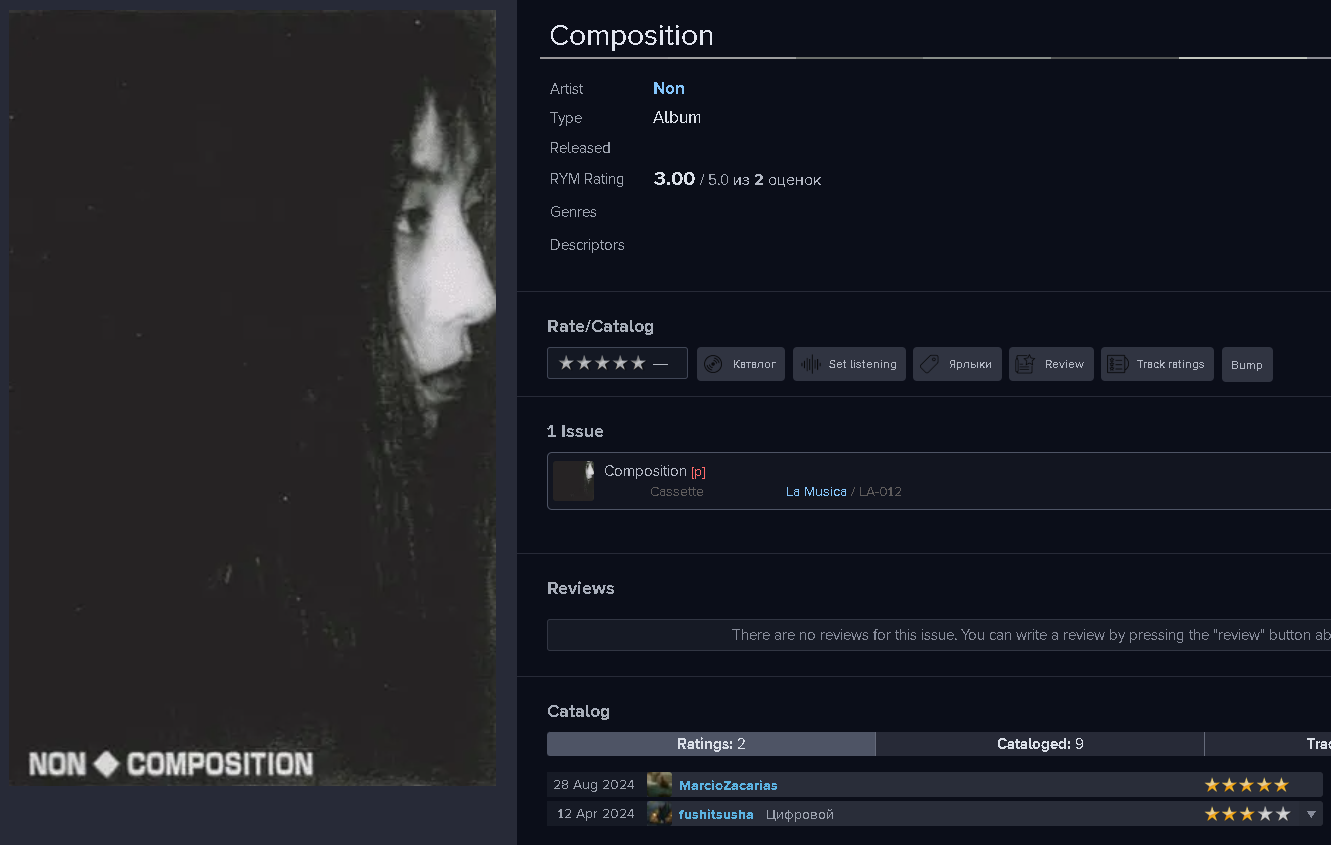Click the partially visible Tracks tab
The image size is (1331, 845).
click(1268, 744)
